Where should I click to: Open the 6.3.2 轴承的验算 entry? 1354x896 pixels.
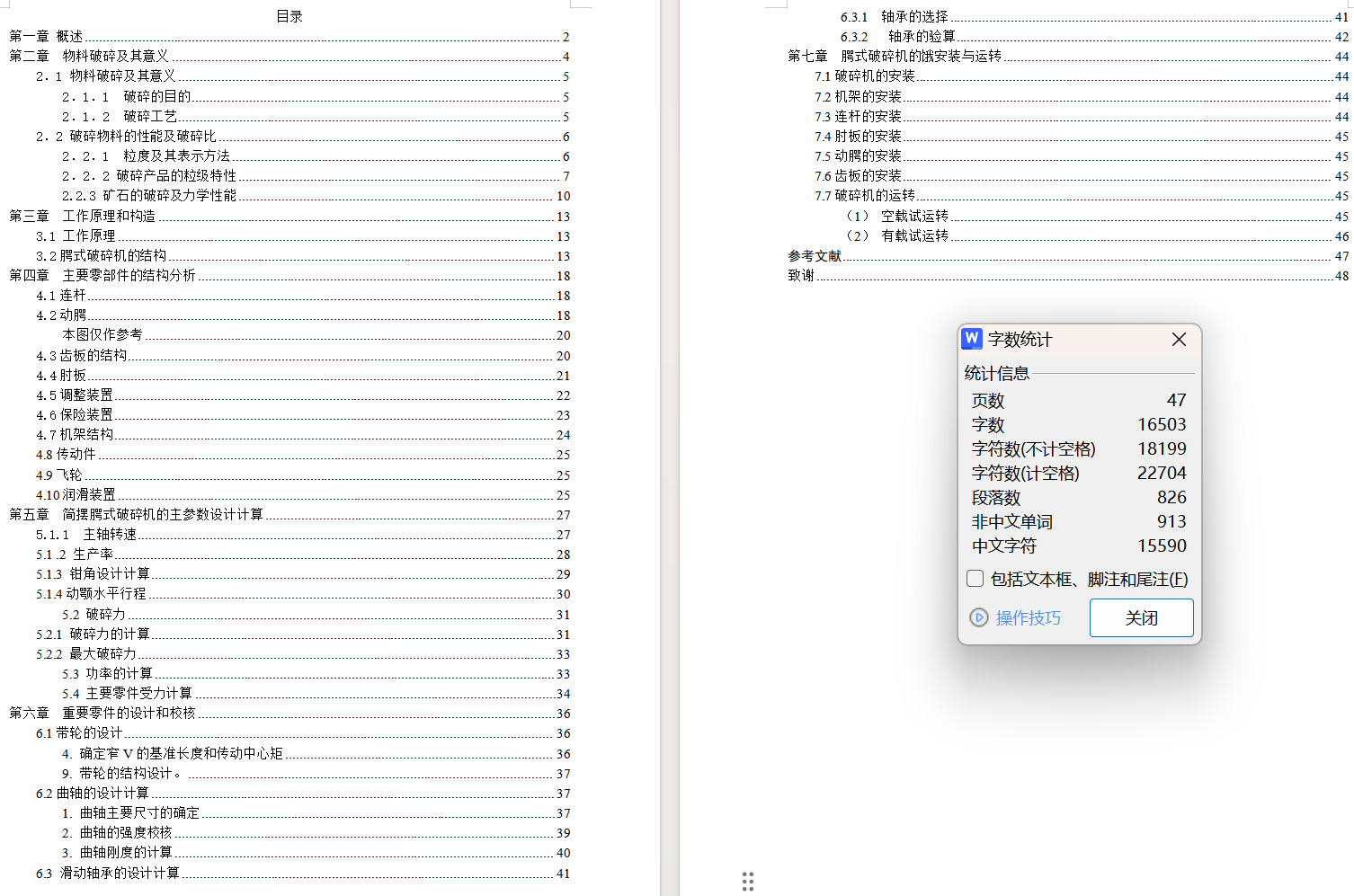coord(1094,36)
